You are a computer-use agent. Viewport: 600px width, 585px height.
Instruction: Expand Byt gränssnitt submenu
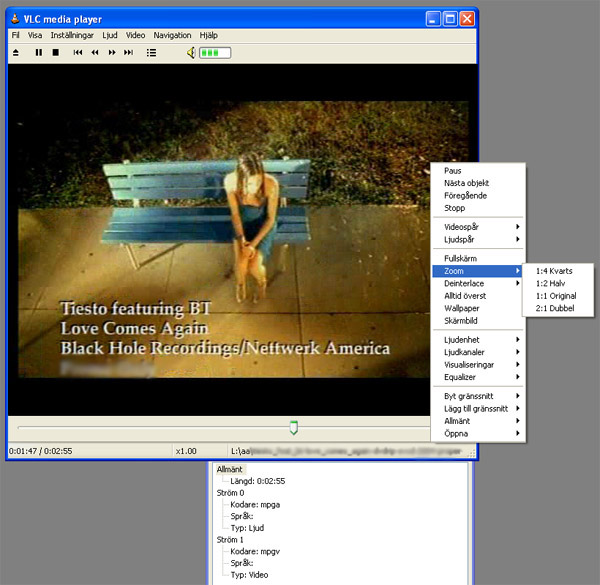point(478,396)
